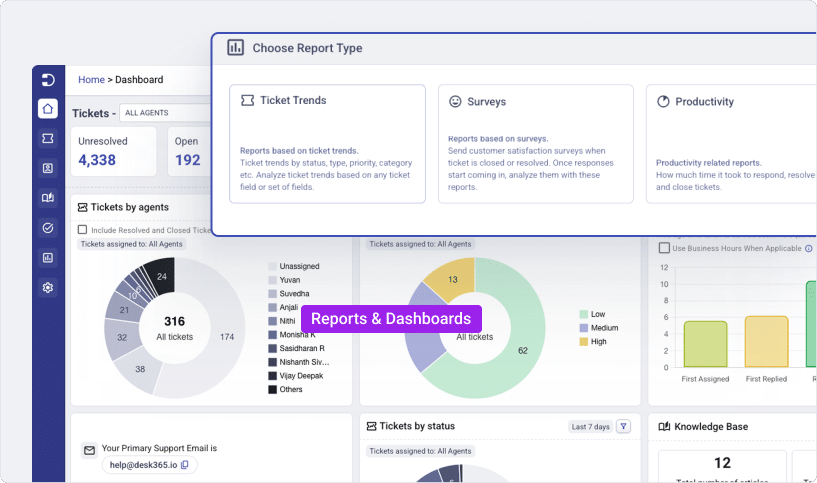Enable Use Business Hours When Applicable checkbox
Viewport: 817px width, 483px height.
pos(664,248)
